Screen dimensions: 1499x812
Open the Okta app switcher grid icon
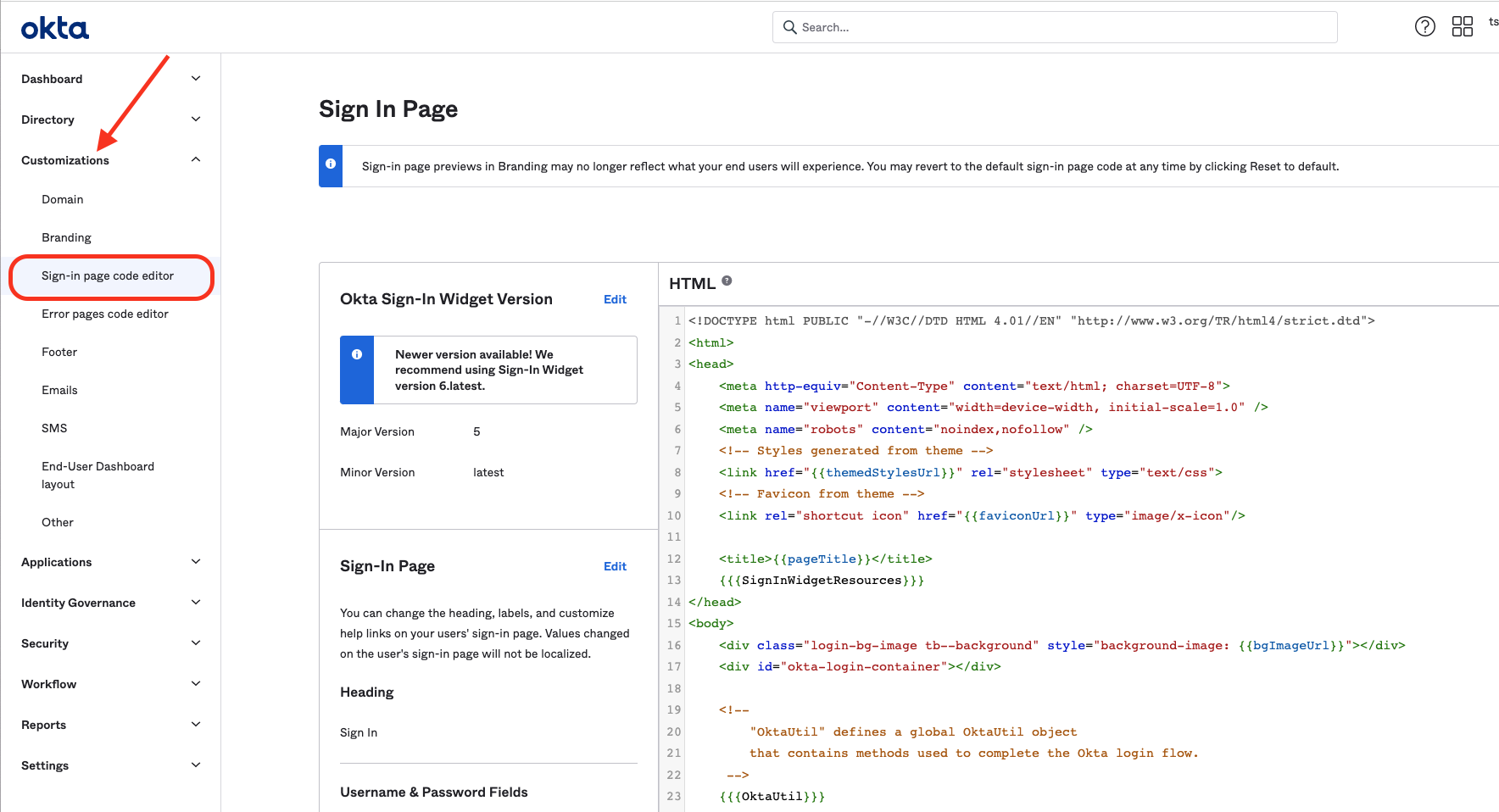click(x=1462, y=26)
